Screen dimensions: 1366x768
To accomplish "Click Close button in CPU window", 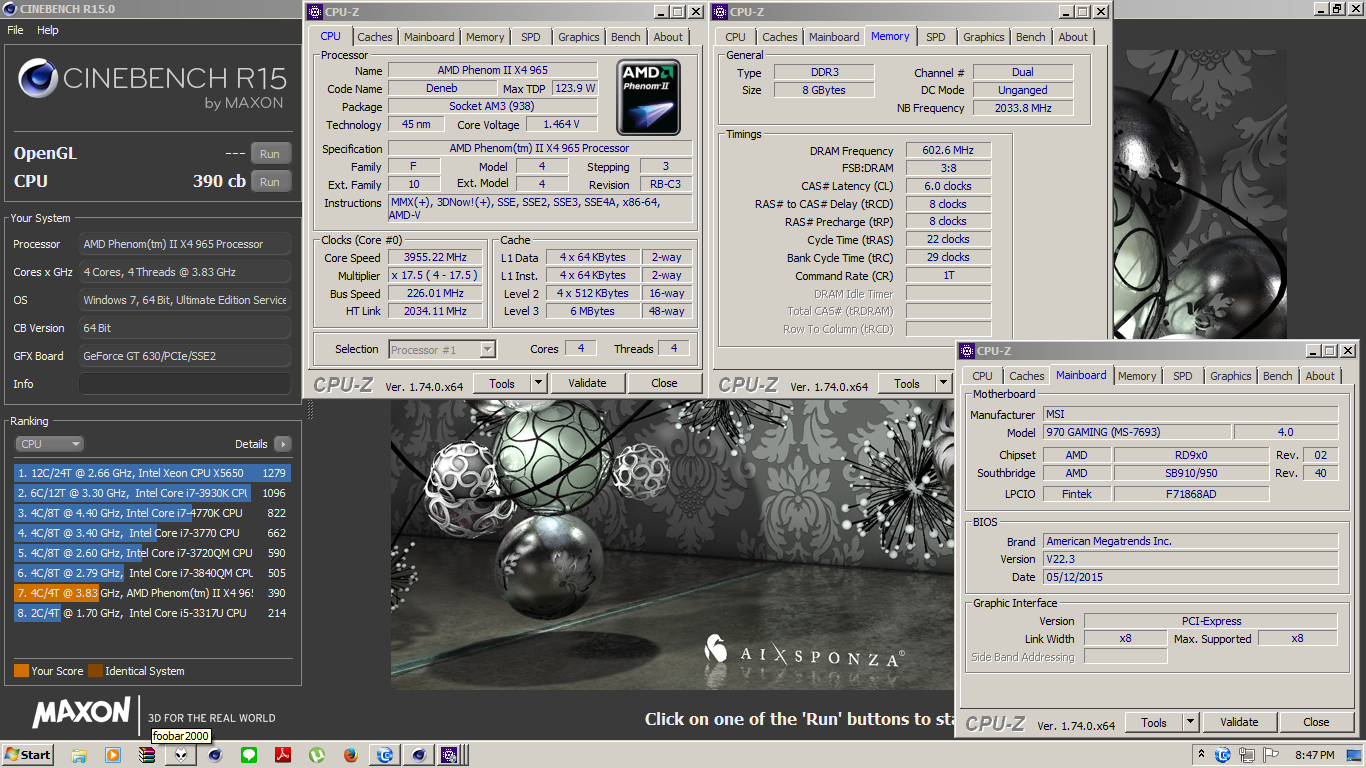I will click(664, 383).
